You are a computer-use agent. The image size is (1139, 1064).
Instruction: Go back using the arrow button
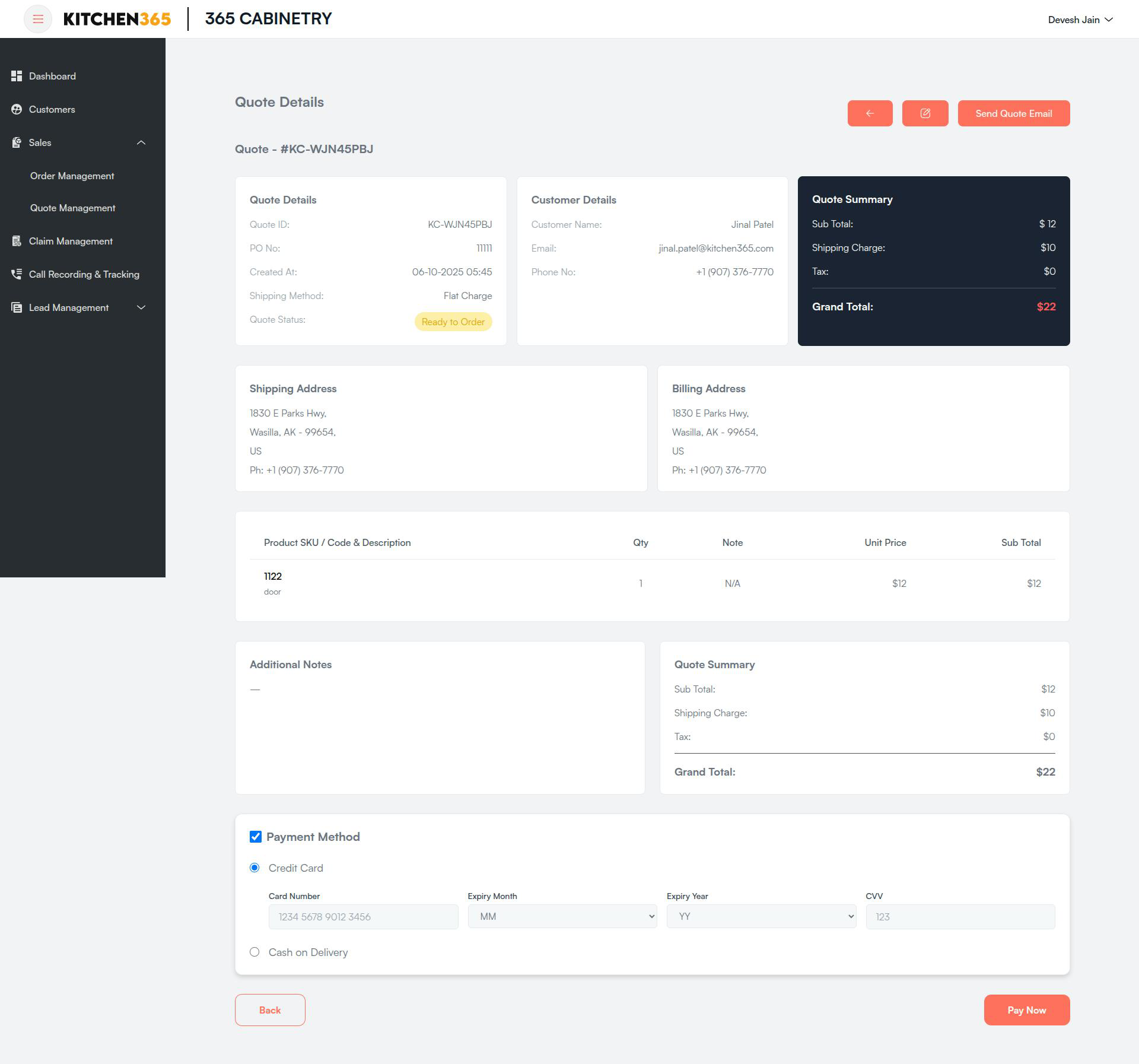click(870, 113)
